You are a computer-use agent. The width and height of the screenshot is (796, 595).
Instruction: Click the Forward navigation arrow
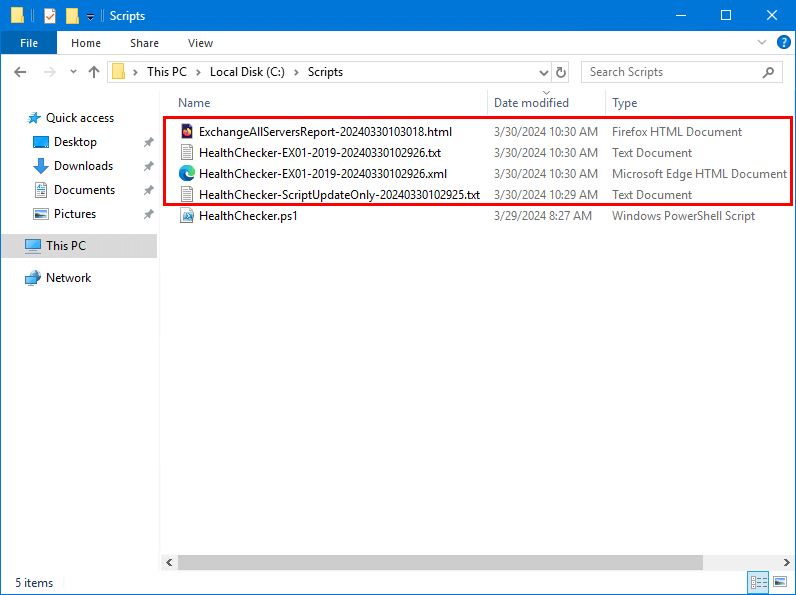click(x=49, y=72)
